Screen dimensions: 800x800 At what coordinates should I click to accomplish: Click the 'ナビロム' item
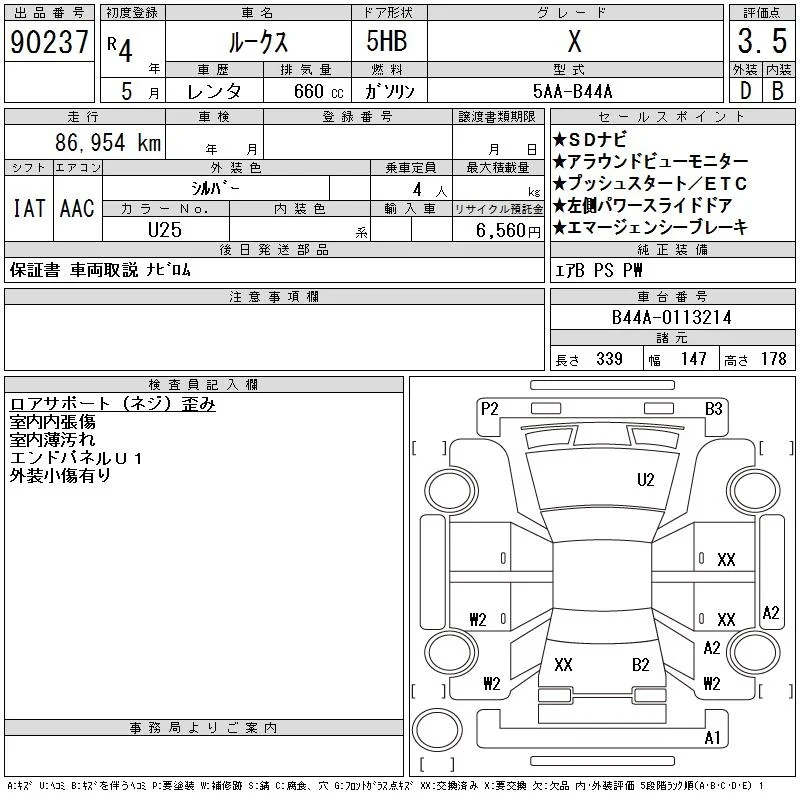tap(168, 270)
